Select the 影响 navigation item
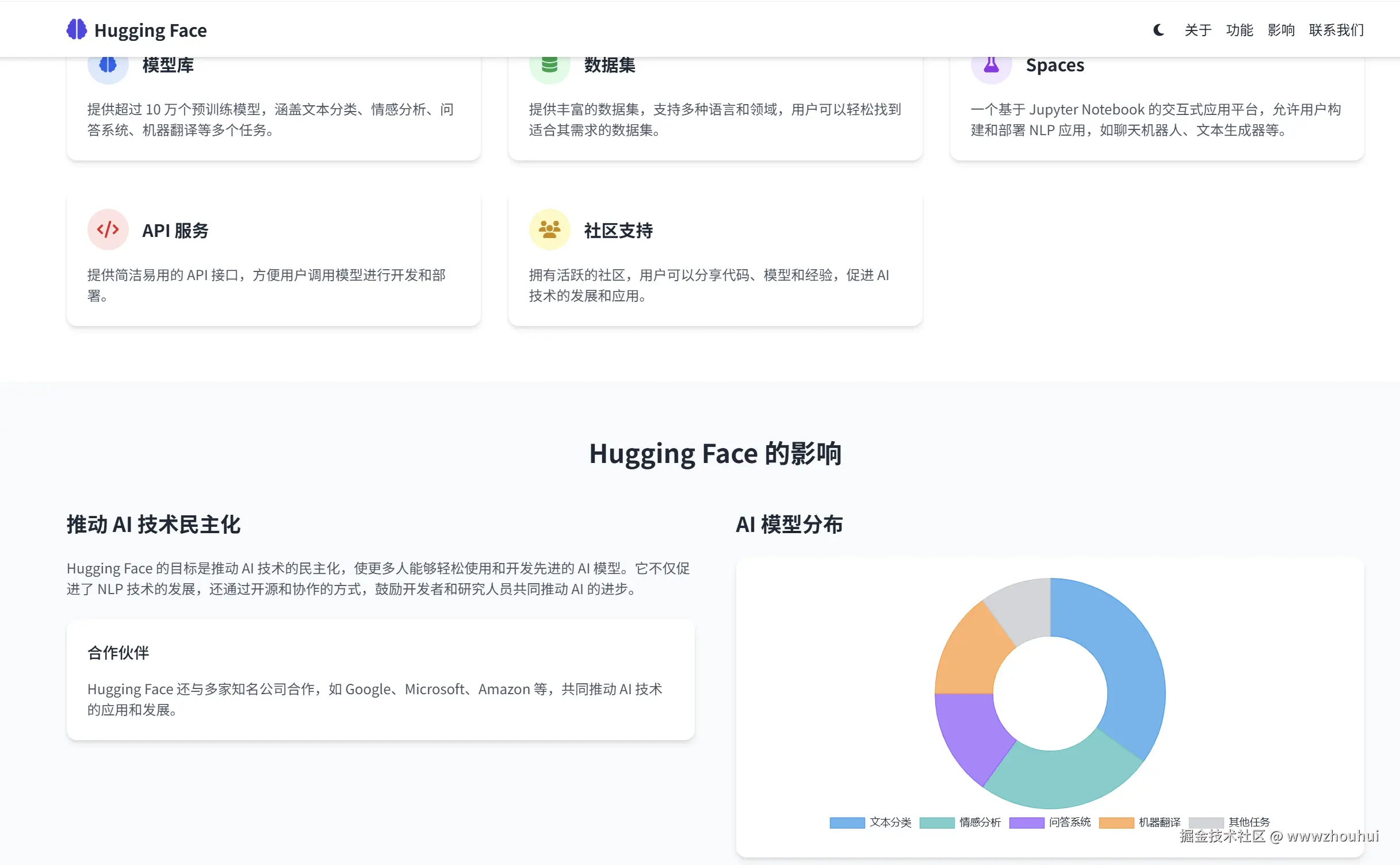Image resolution: width=1400 pixels, height=865 pixels. (1281, 30)
